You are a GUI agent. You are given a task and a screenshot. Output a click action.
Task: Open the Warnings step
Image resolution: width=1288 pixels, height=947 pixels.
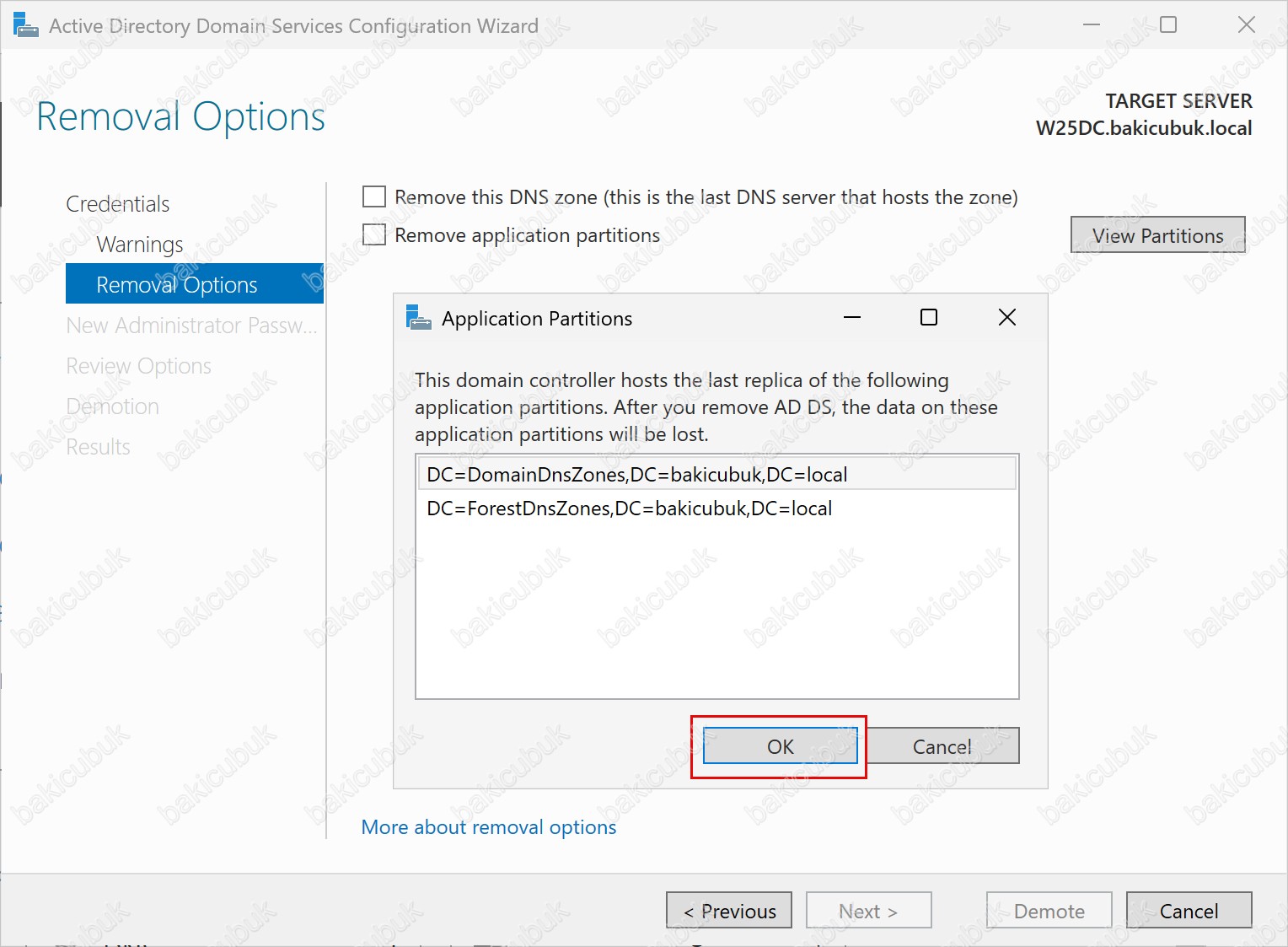[140, 245]
